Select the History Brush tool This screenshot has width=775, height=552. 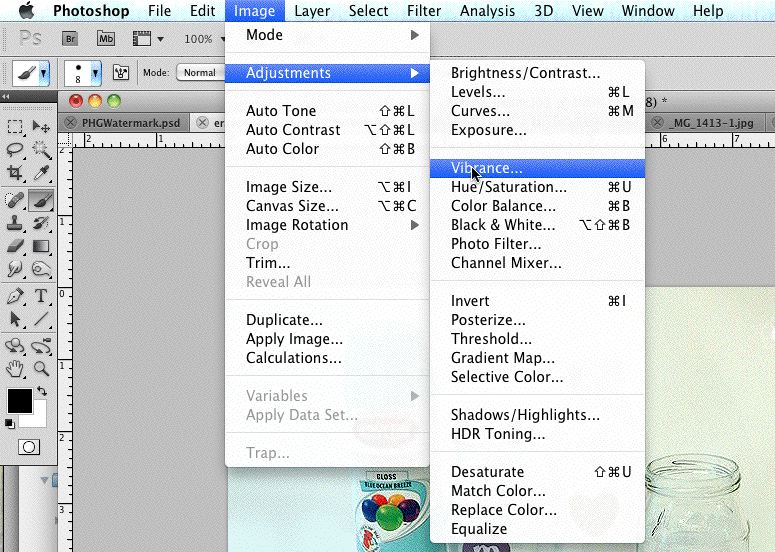click(41, 223)
